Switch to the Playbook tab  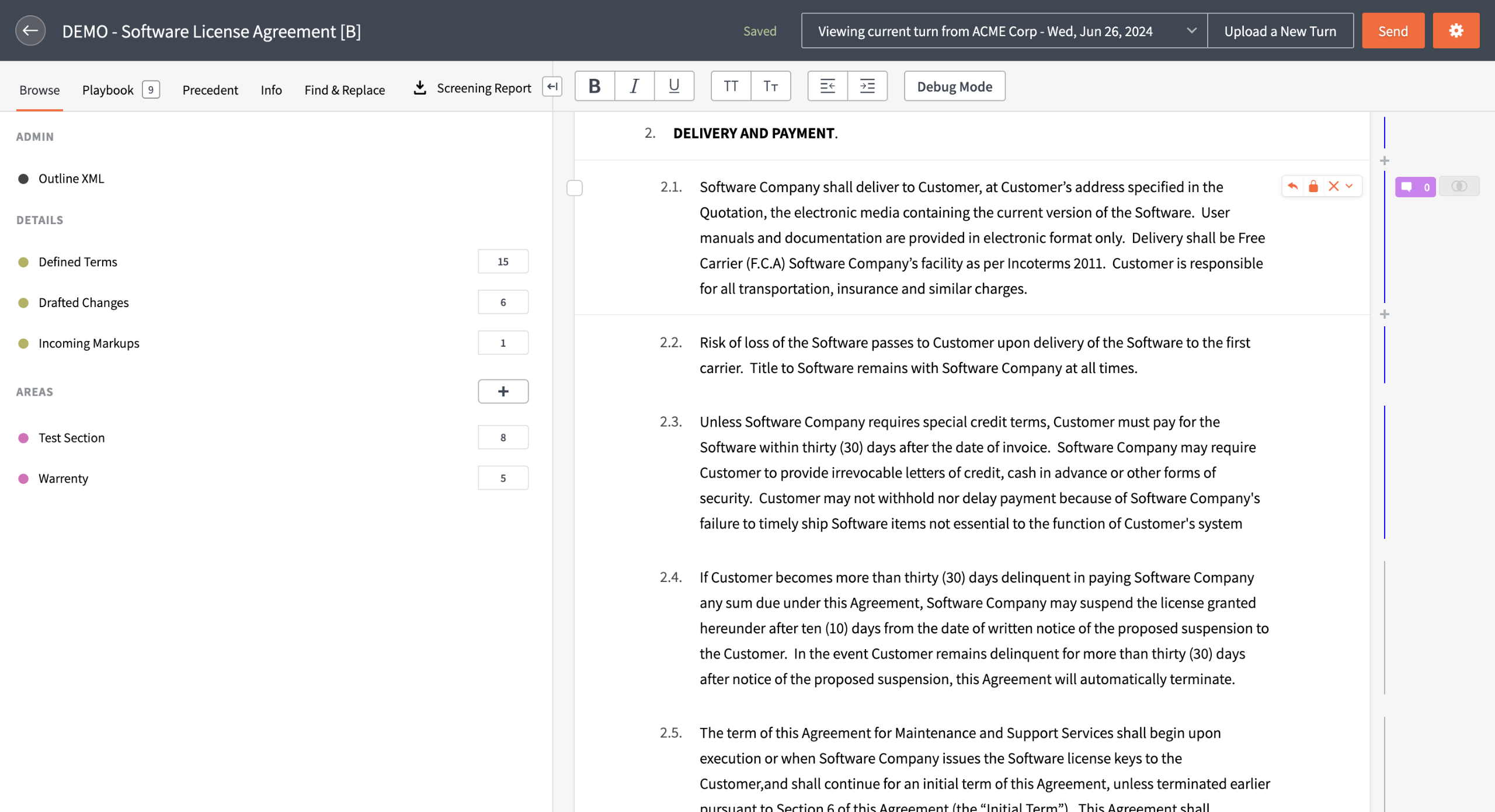click(108, 89)
